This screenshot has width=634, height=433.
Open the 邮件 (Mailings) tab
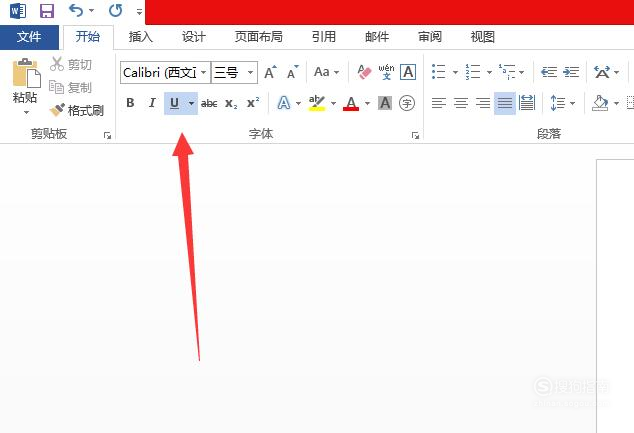(x=377, y=37)
